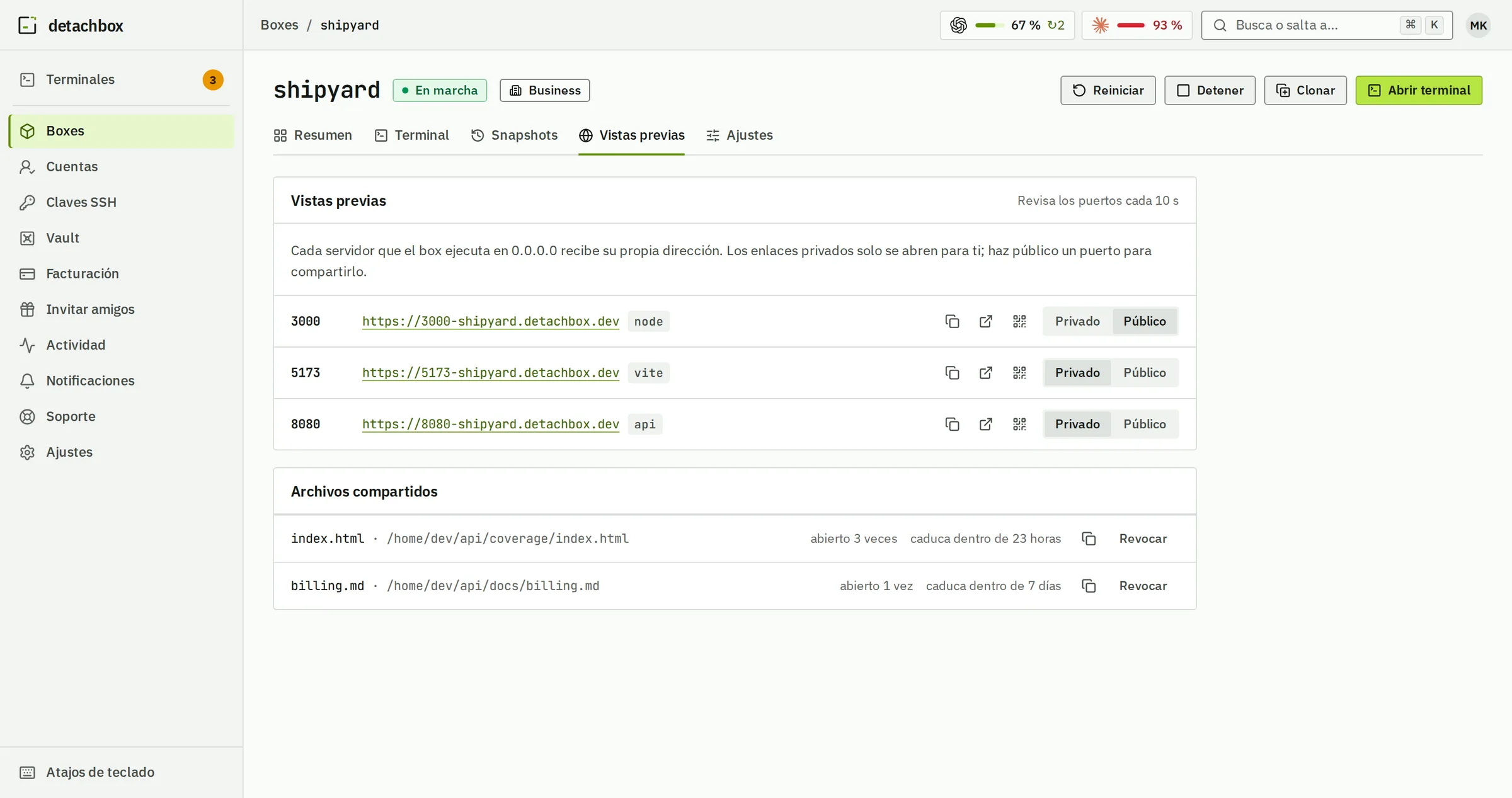Show QR code for port 8080
The image size is (1512, 798).
tap(1019, 425)
